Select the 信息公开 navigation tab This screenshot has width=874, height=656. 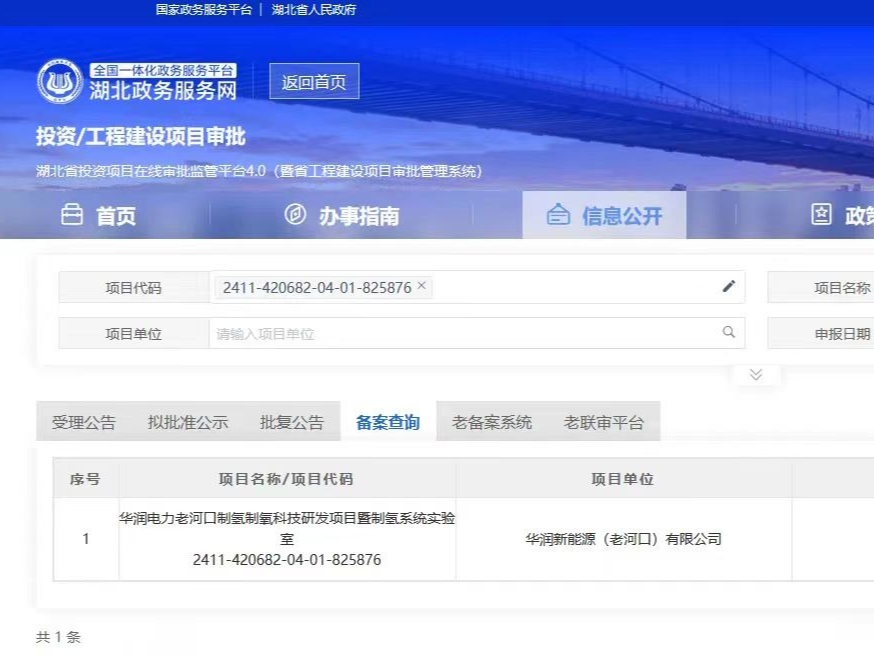click(x=604, y=215)
